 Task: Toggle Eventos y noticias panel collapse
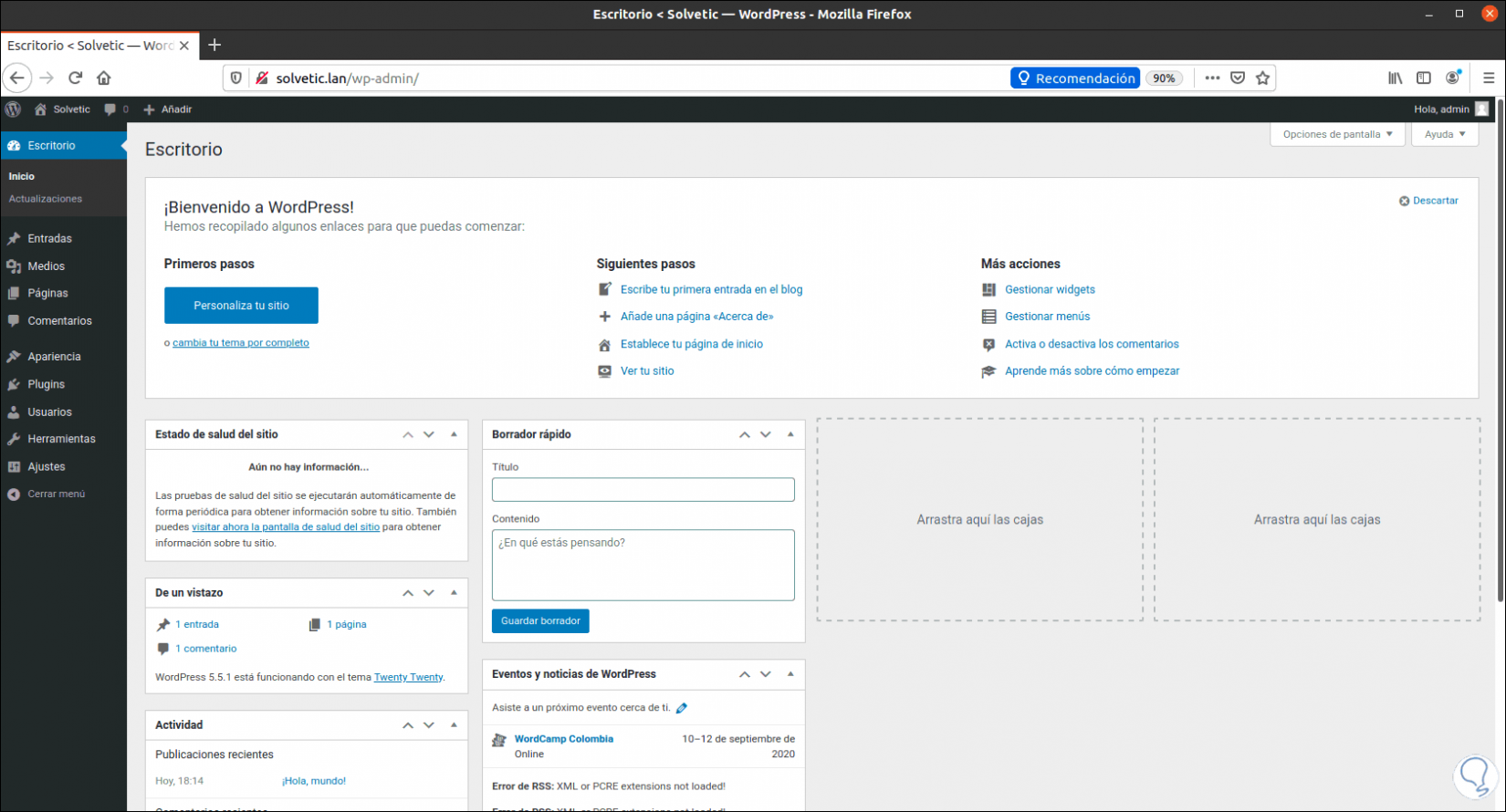click(790, 673)
